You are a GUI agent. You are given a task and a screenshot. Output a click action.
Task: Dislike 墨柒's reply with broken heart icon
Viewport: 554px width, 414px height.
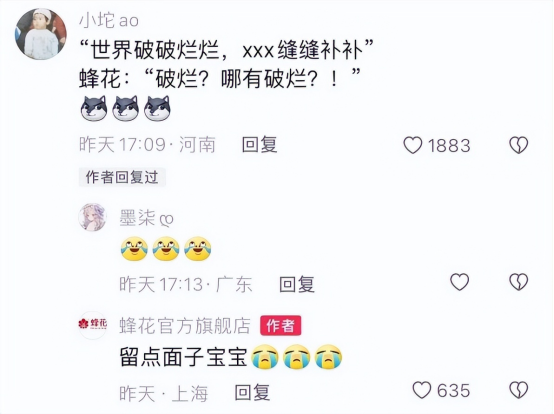coord(519,282)
